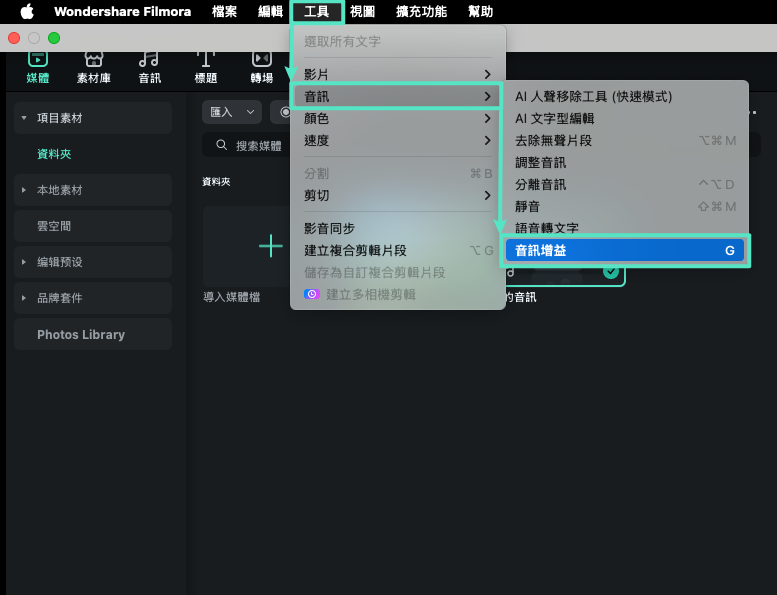Choose 分離音訊 from submenu
Image resolution: width=777 pixels, height=595 pixels.
click(x=625, y=184)
